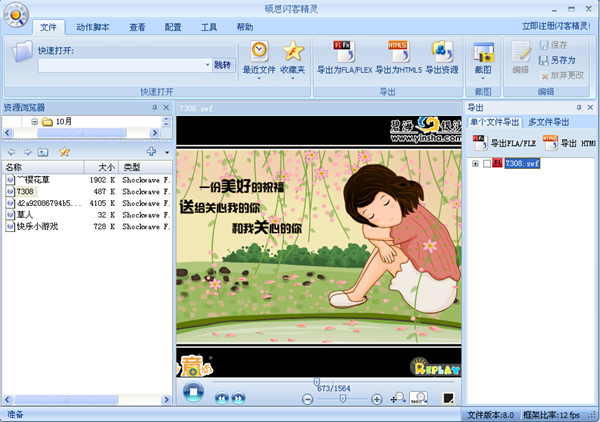The image size is (600, 422).
Task: Pin the 导出 panel
Action: [x=579, y=108]
